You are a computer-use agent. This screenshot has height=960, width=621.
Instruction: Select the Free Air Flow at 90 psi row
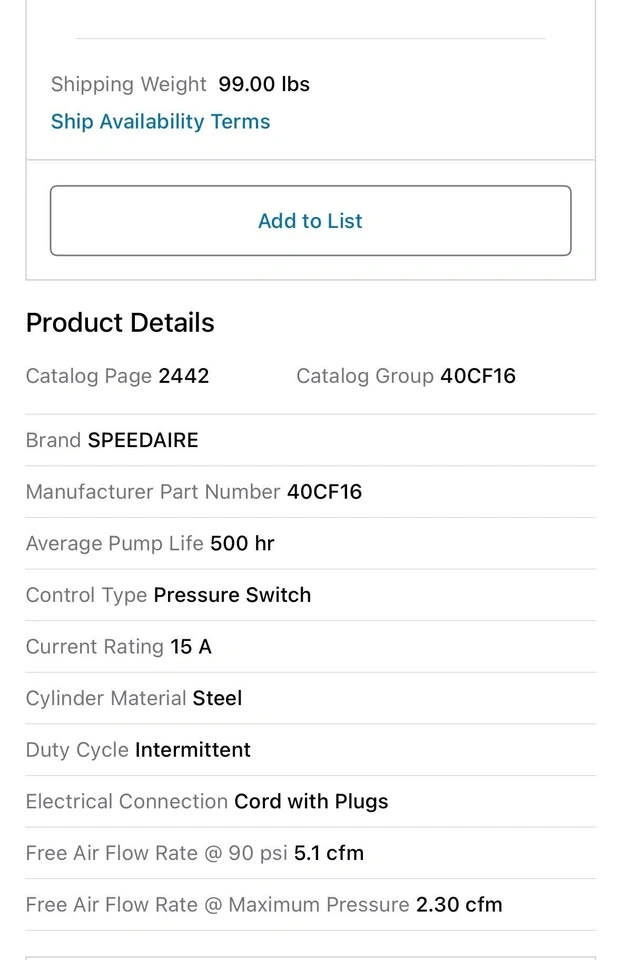[x=310, y=853]
